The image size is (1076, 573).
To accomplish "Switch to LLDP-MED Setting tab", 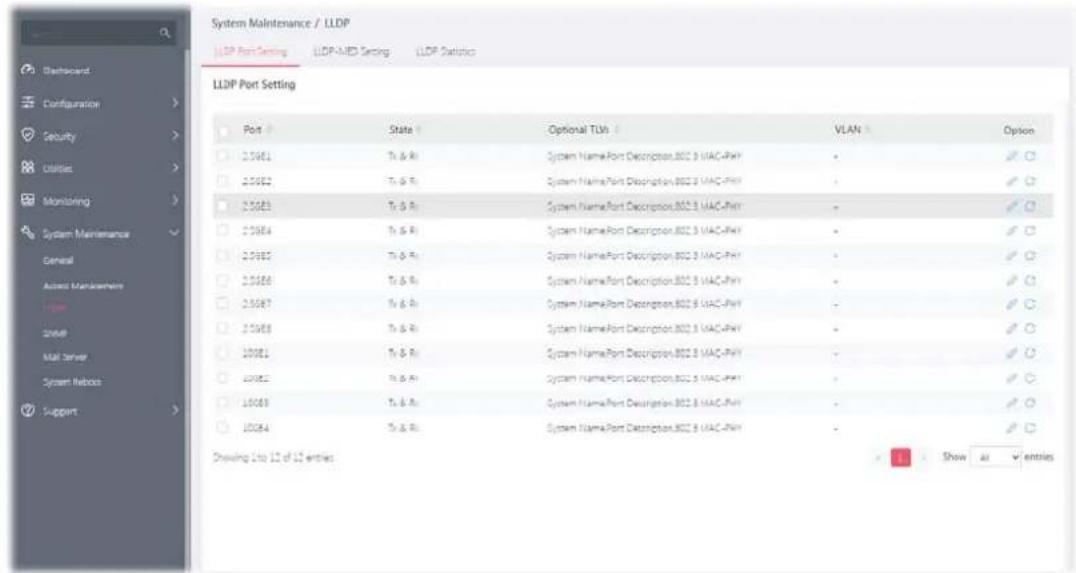I will 351,51.
